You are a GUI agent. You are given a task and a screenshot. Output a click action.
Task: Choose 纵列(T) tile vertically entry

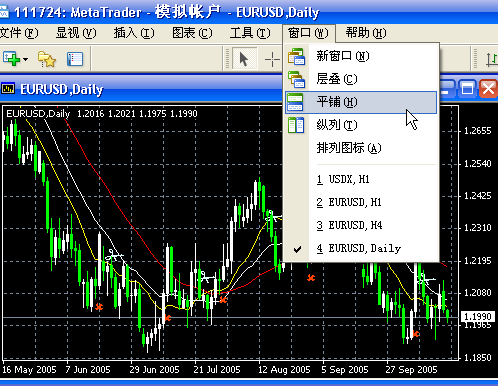[361, 125]
